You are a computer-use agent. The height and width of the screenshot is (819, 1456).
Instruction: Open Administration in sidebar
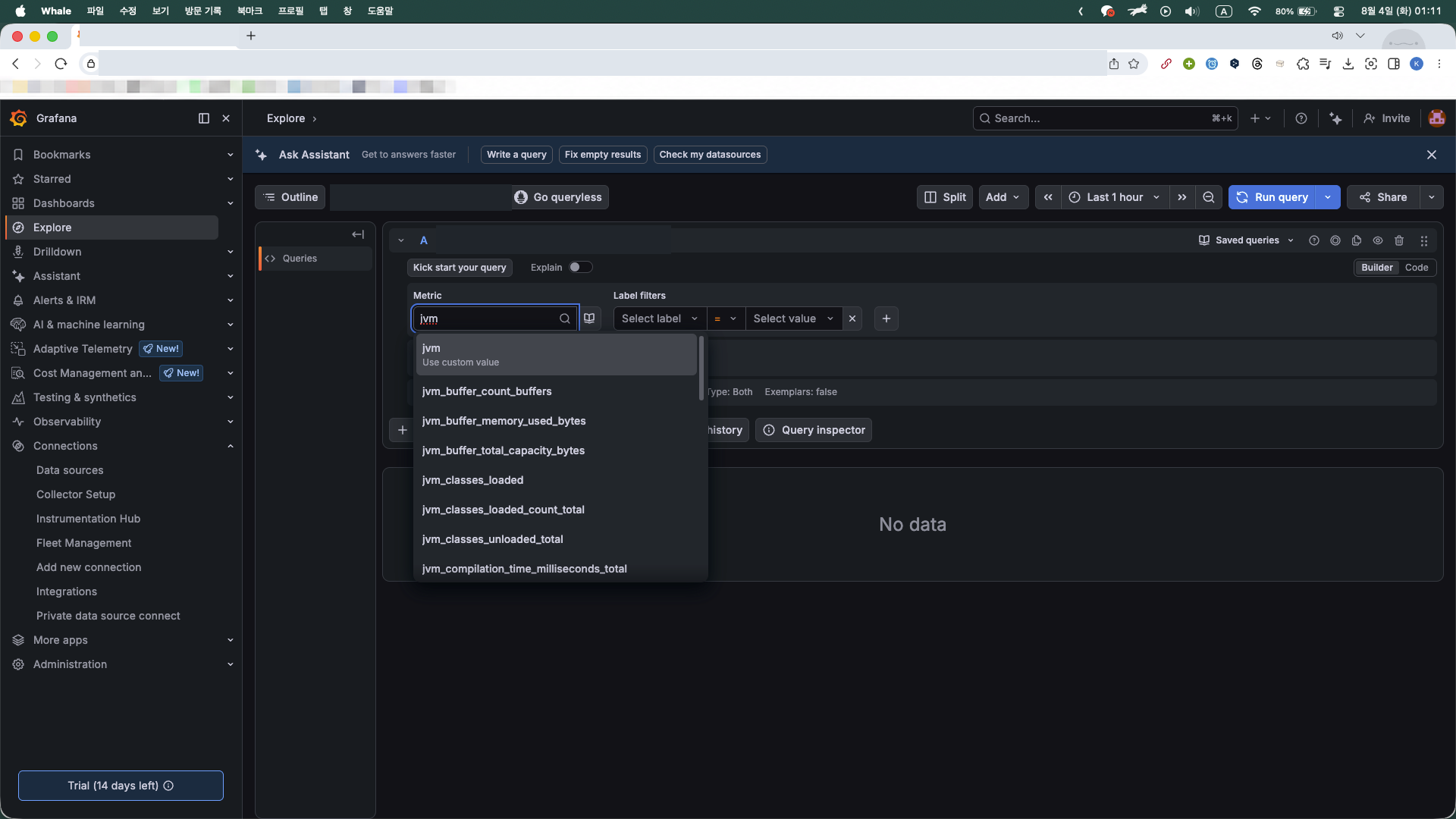pyautogui.click(x=70, y=664)
